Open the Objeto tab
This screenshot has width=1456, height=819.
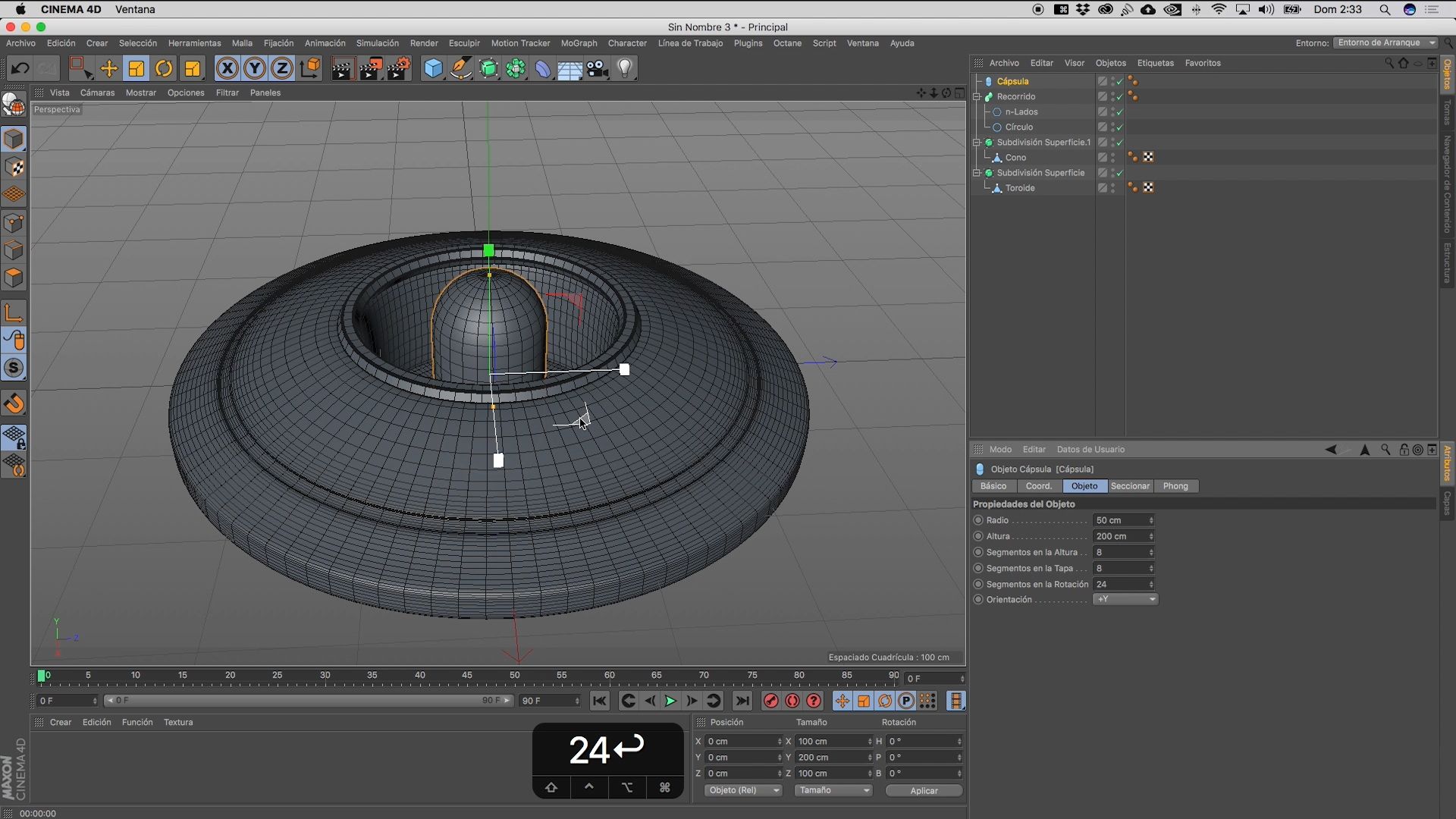pos(1084,486)
